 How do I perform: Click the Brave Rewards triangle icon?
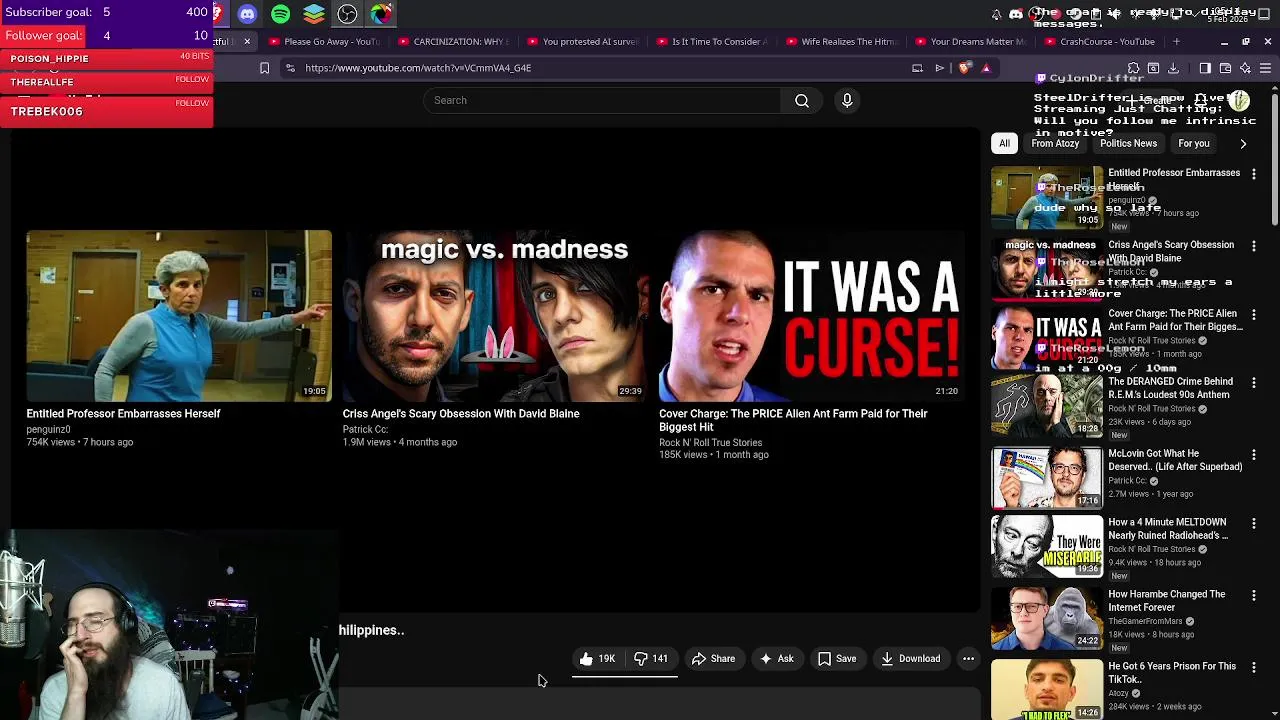tap(986, 68)
